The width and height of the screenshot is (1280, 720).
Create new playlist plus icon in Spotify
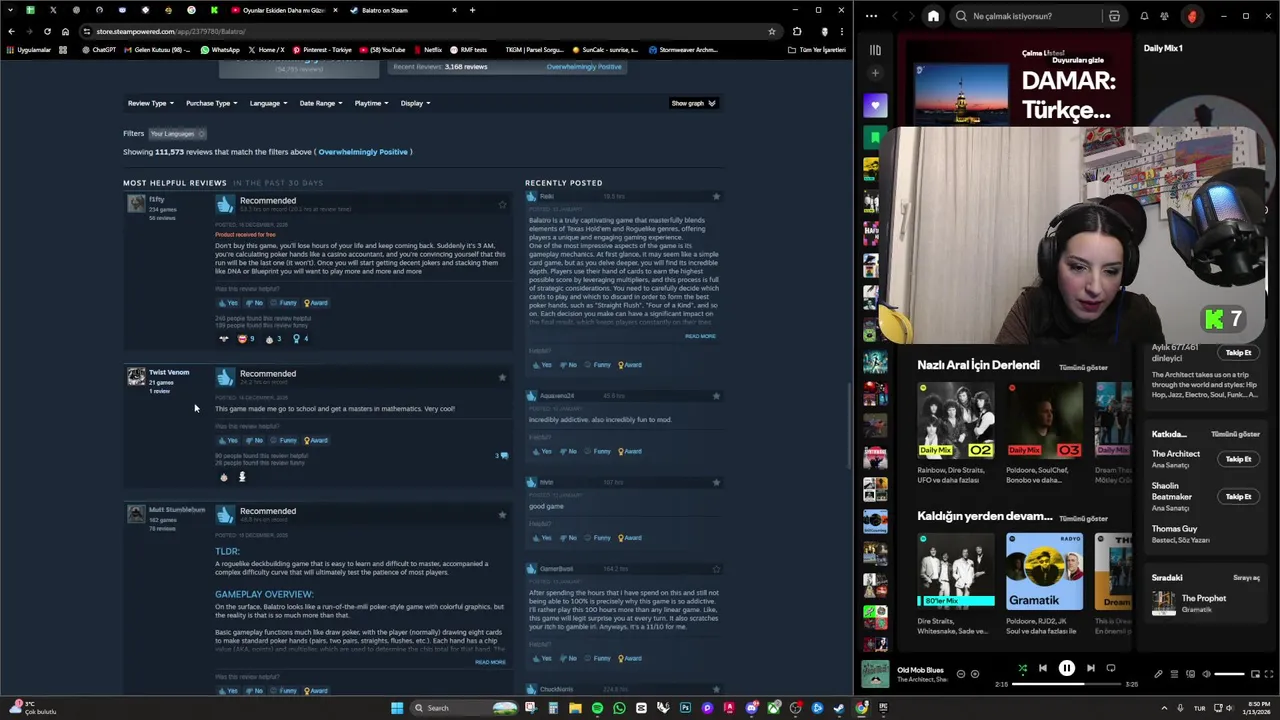(875, 73)
